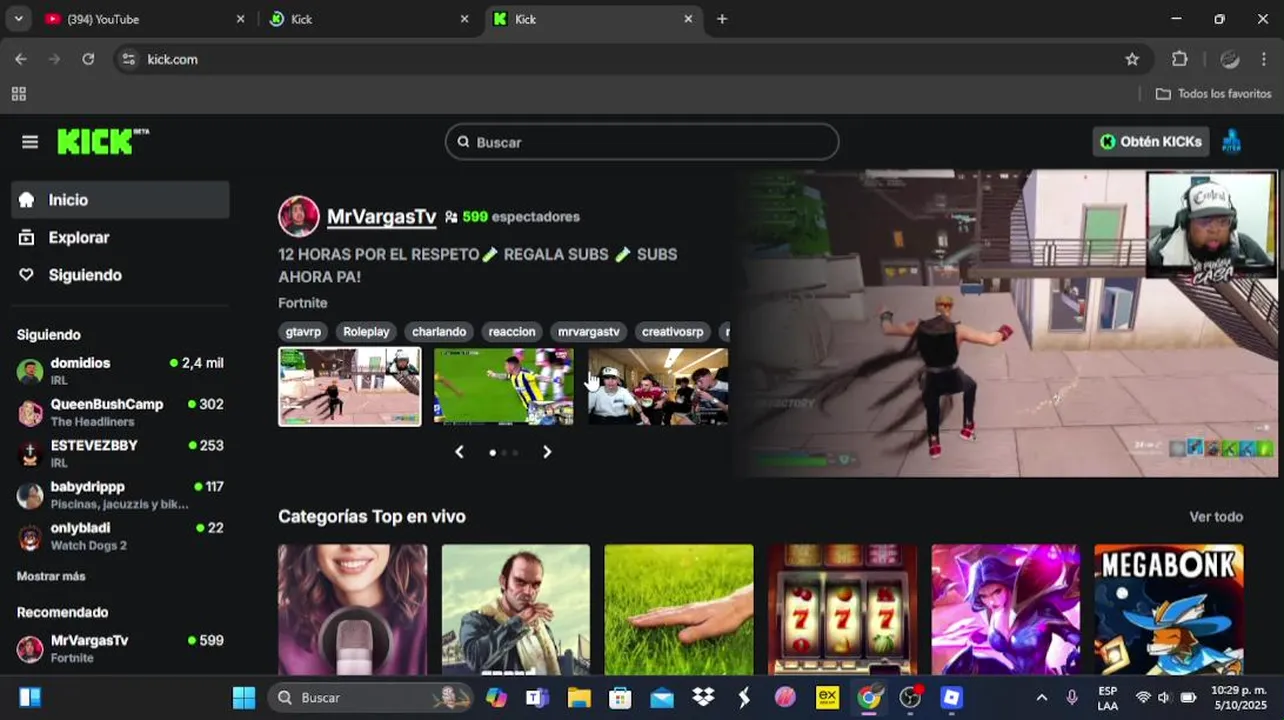Open Google Chrome taskbar icon
The height and width of the screenshot is (720, 1284).
click(869, 697)
